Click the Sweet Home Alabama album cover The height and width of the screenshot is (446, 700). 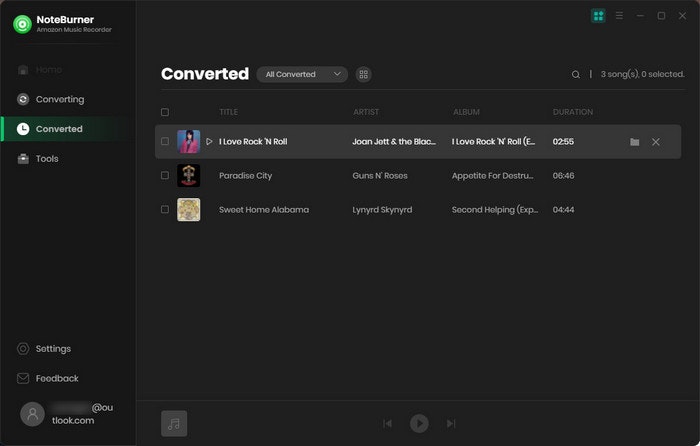point(188,209)
